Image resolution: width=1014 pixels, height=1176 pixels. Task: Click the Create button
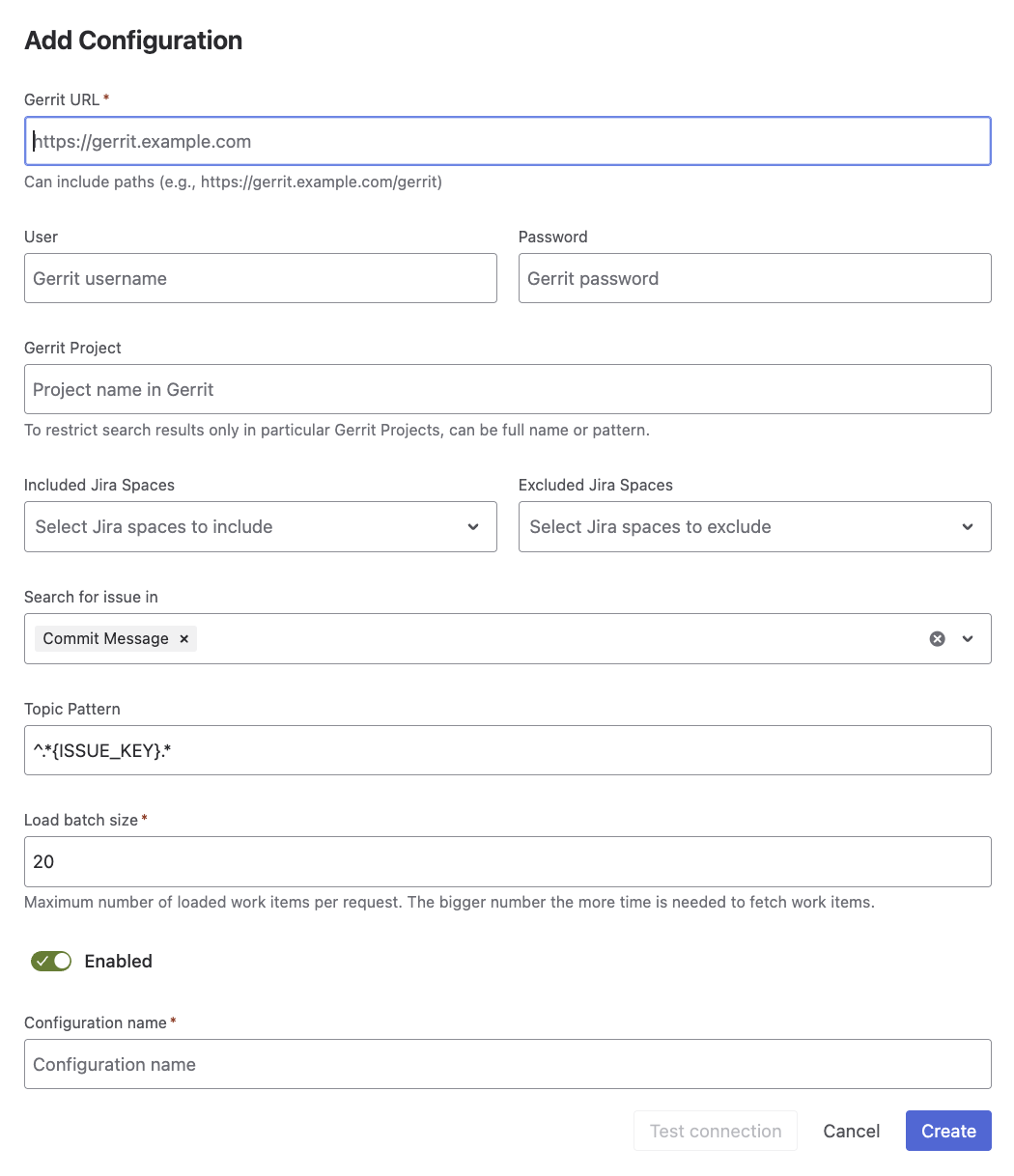[947, 1132]
